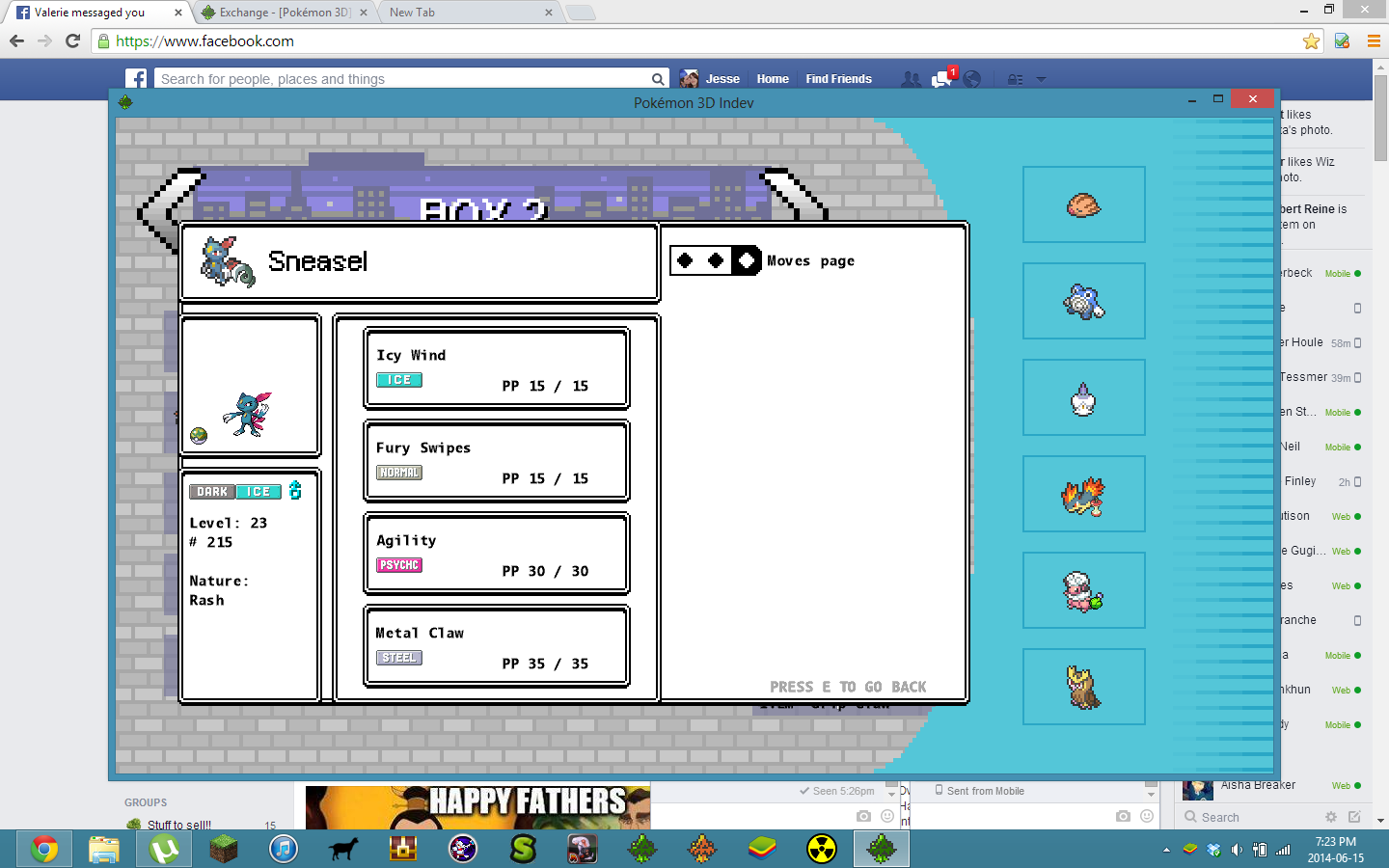This screenshot has width=1389, height=868.
Task: Switch to 'Valerie messaged you' tab
Action: click(96, 13)
